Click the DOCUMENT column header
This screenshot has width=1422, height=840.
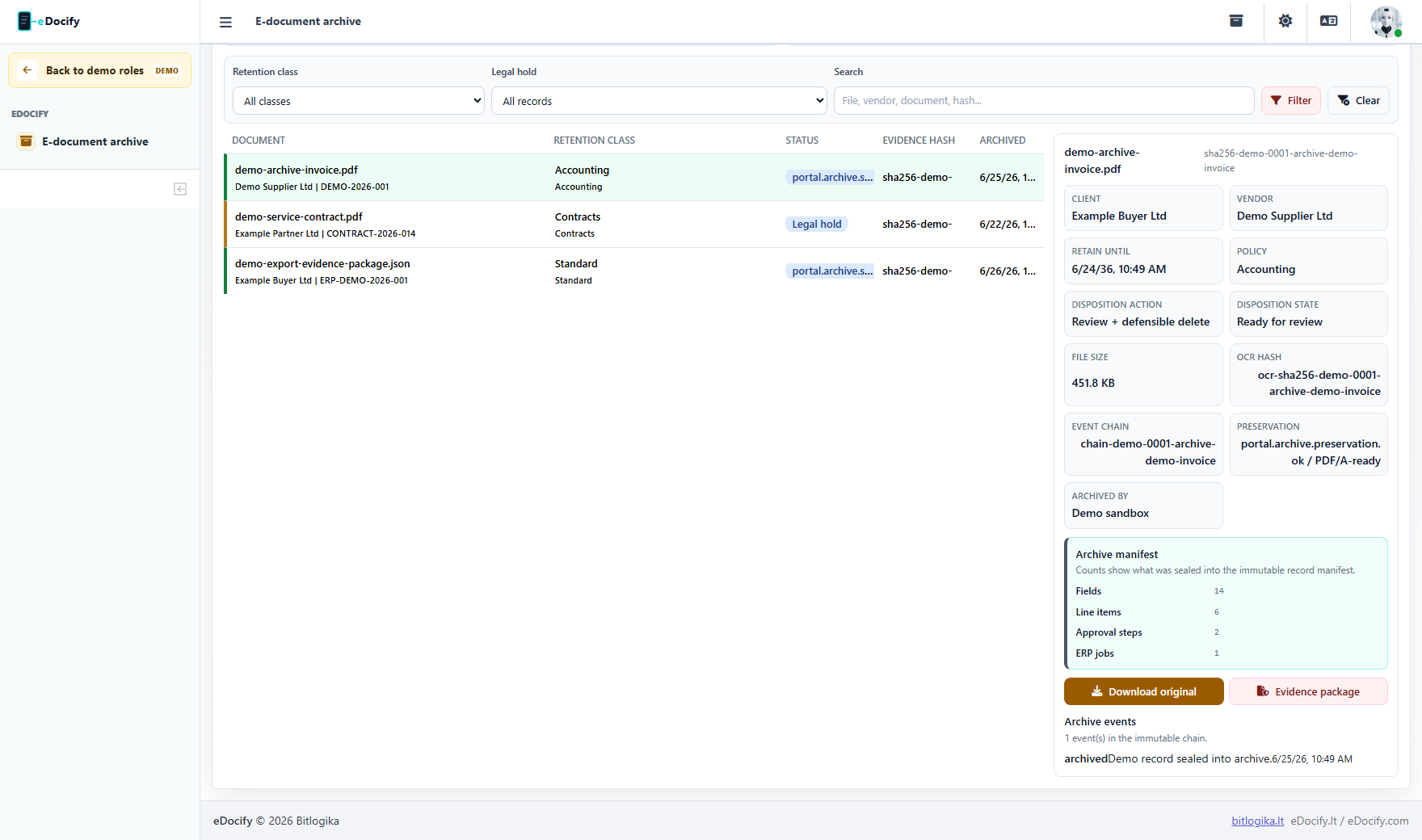tap(259, 141)
